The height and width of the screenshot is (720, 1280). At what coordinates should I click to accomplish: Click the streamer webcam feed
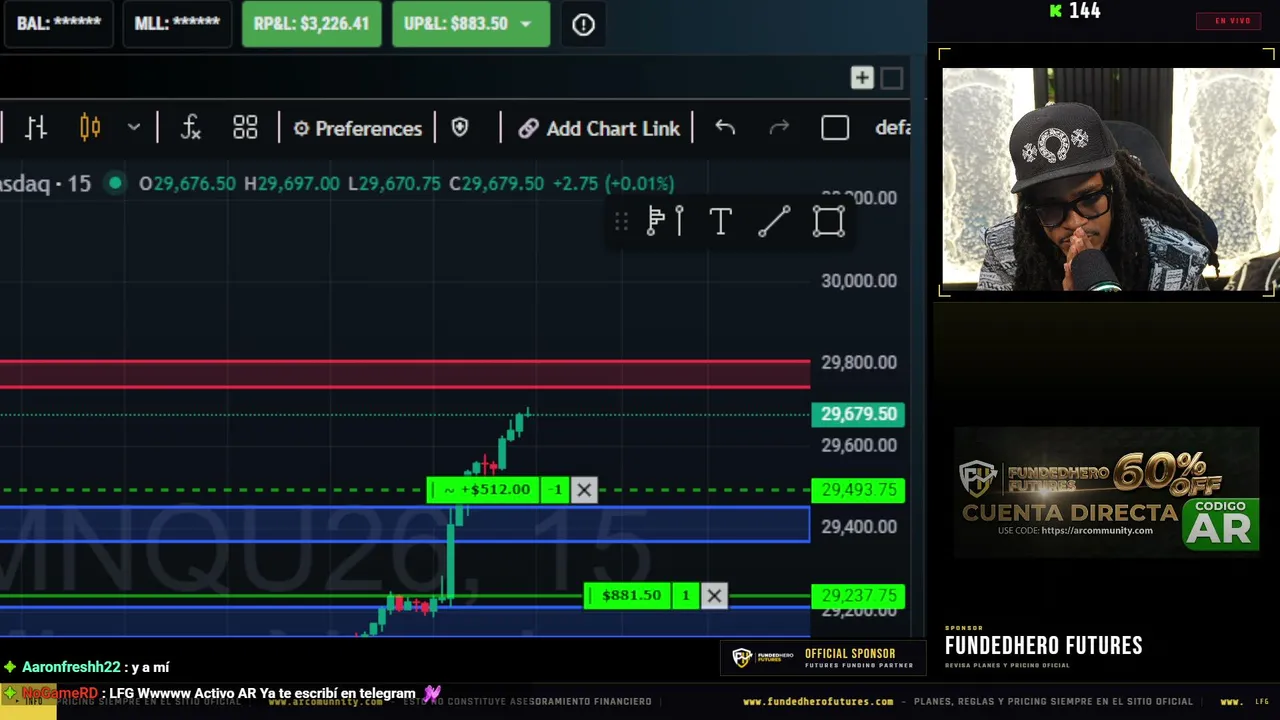coord(1107,180)
